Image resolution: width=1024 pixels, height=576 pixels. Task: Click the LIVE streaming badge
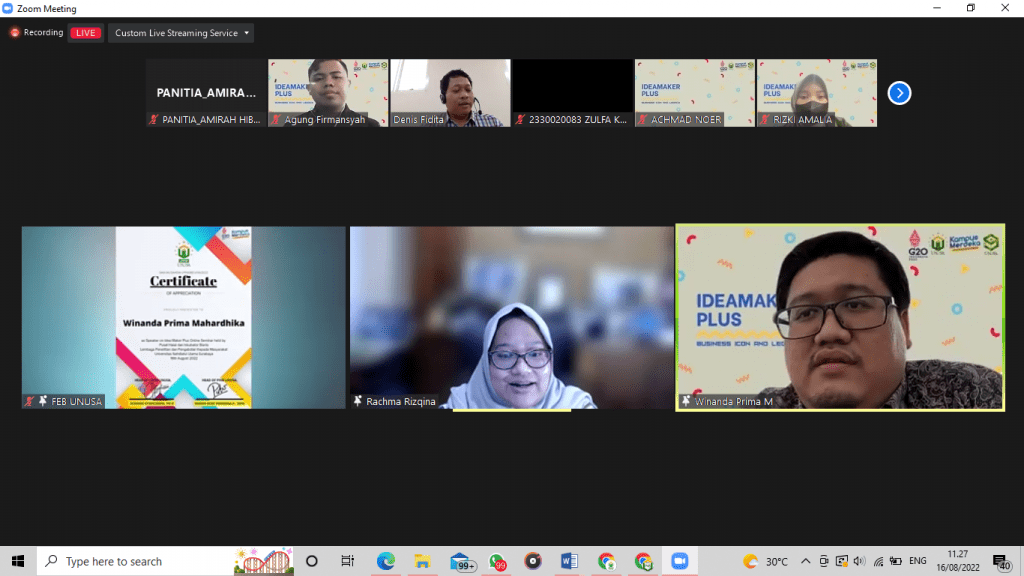[86, 33]
